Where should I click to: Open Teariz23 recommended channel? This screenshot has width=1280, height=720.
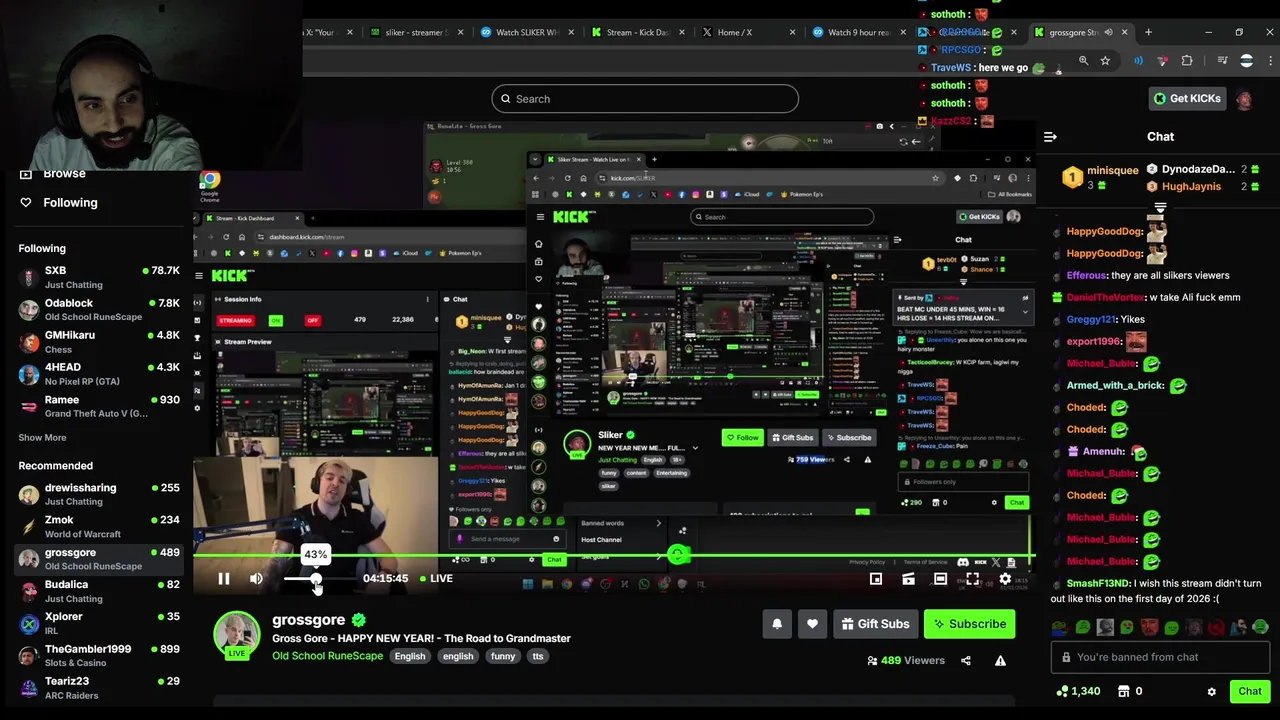click(98, 688)
